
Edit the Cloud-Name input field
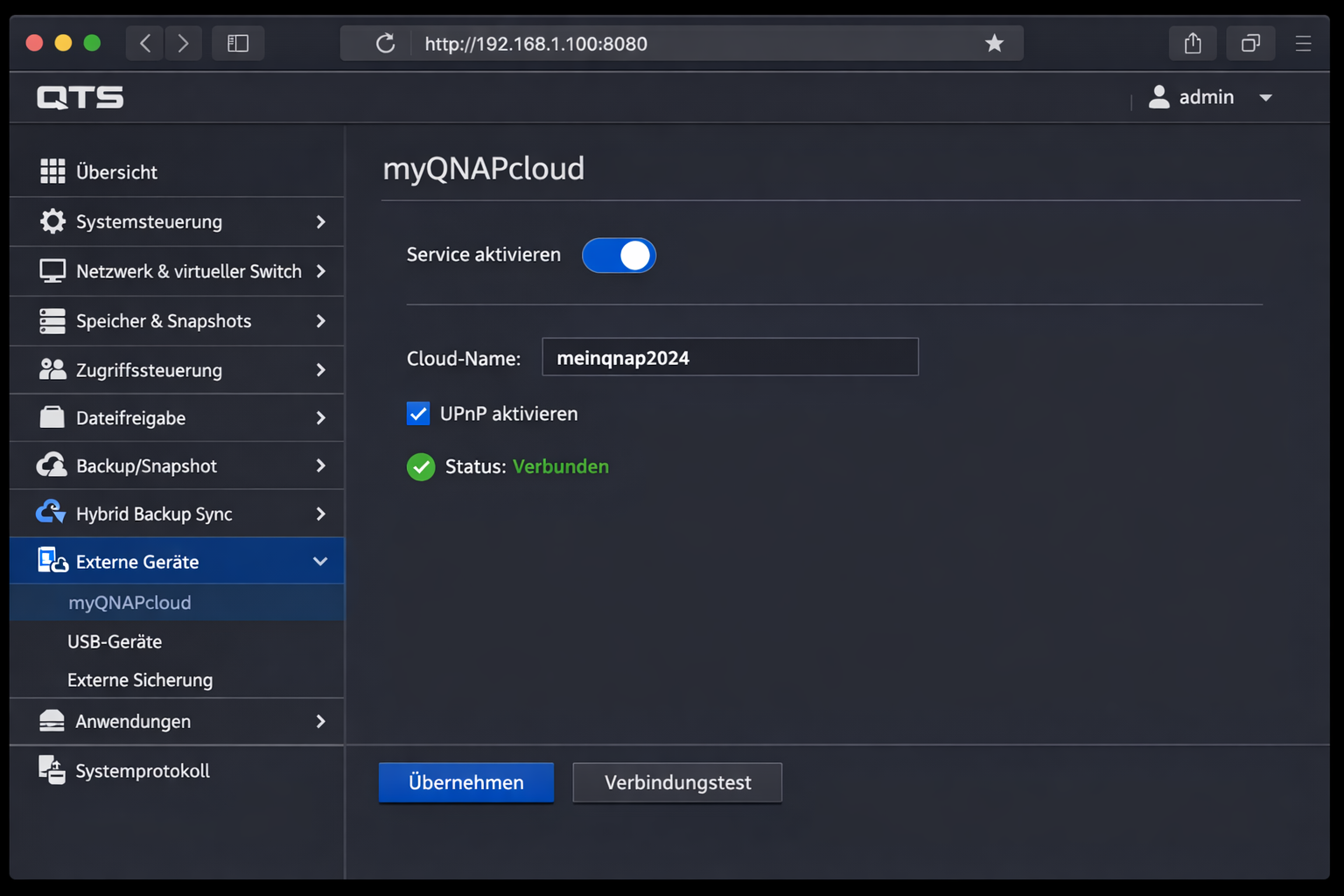731,357
